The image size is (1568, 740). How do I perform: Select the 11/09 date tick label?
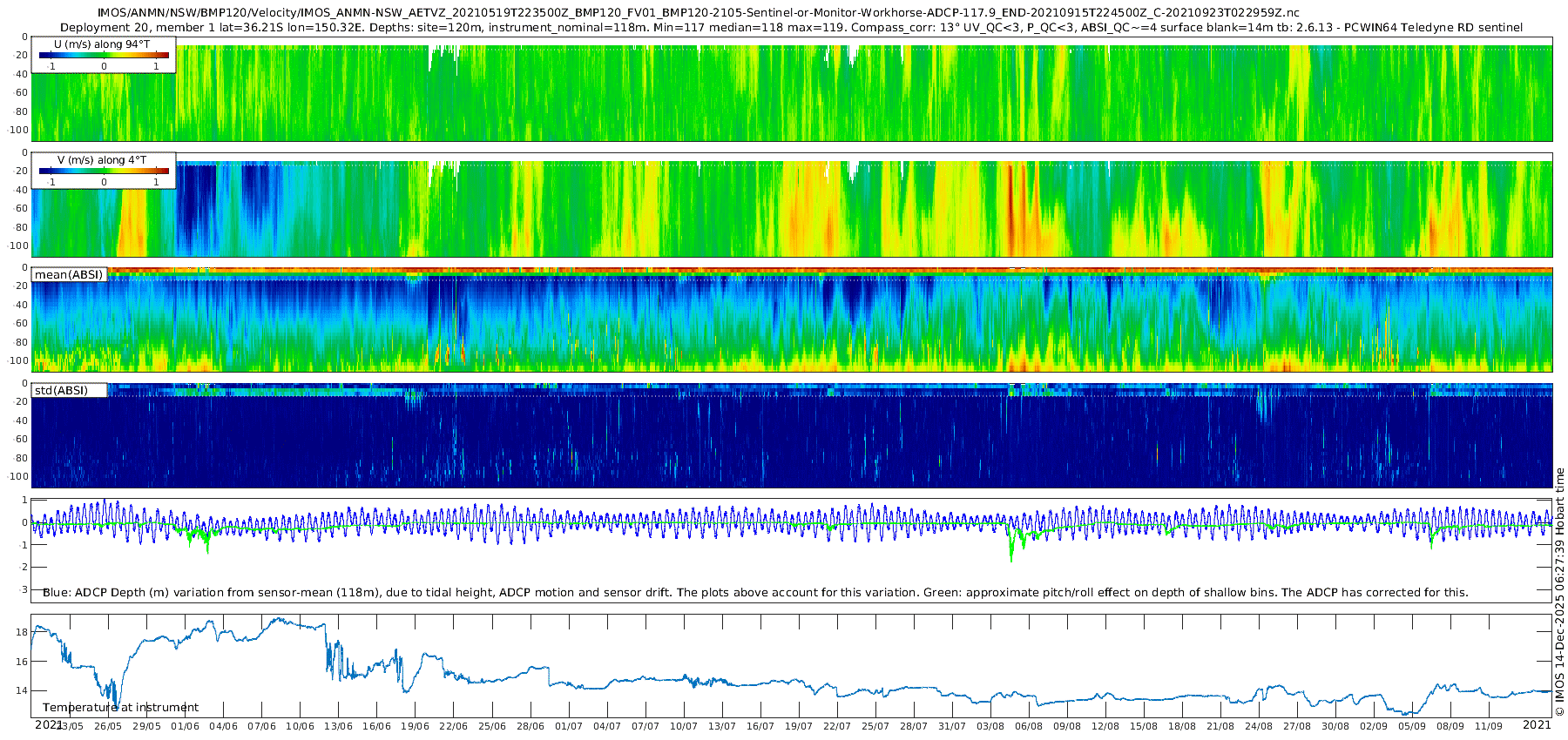pos(1489,726)
